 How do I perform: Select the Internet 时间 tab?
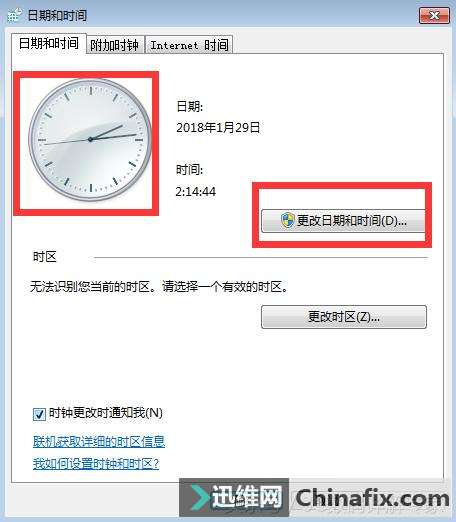[189, 45]
